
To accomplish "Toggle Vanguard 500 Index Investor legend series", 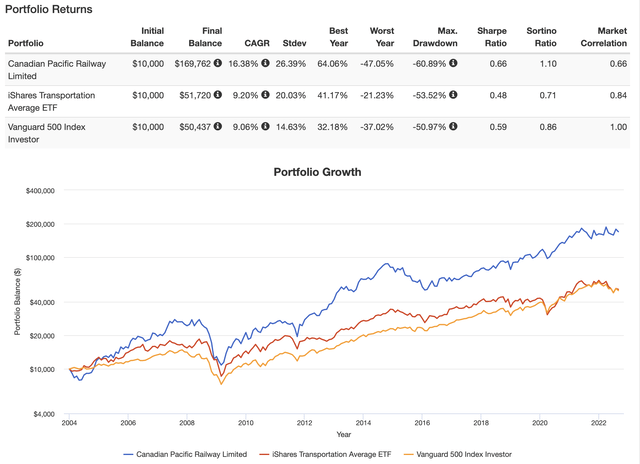I will [x=460, y=454].
